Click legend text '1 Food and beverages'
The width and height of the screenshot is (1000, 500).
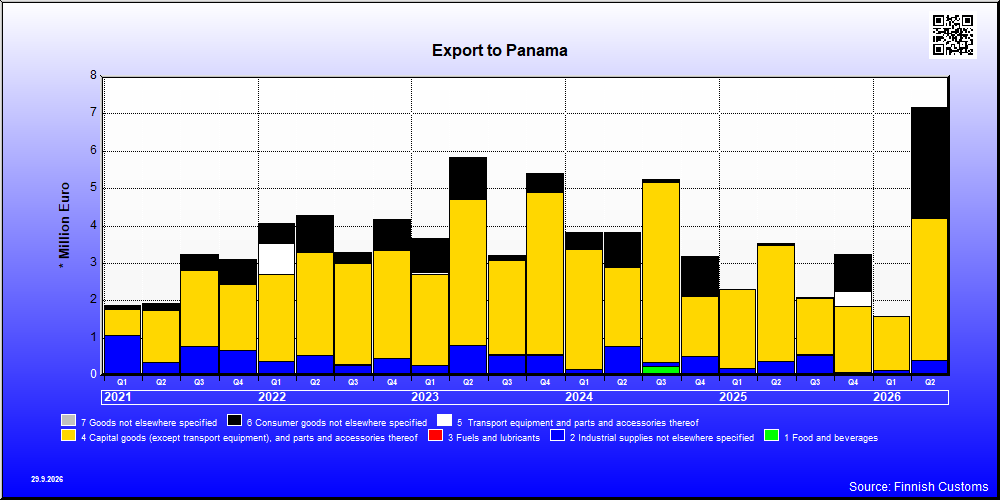[x=831, y=437]
